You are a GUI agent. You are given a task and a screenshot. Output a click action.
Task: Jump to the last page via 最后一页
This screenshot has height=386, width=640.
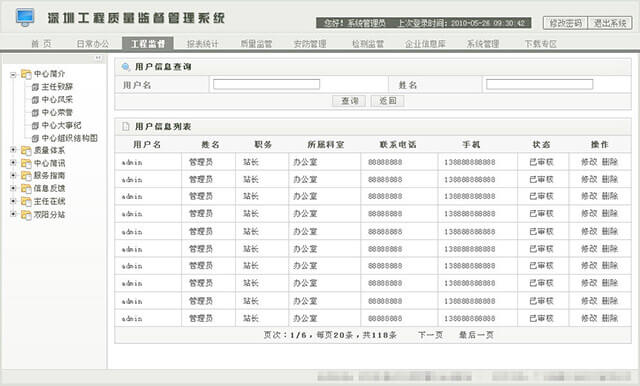(476, 335)
